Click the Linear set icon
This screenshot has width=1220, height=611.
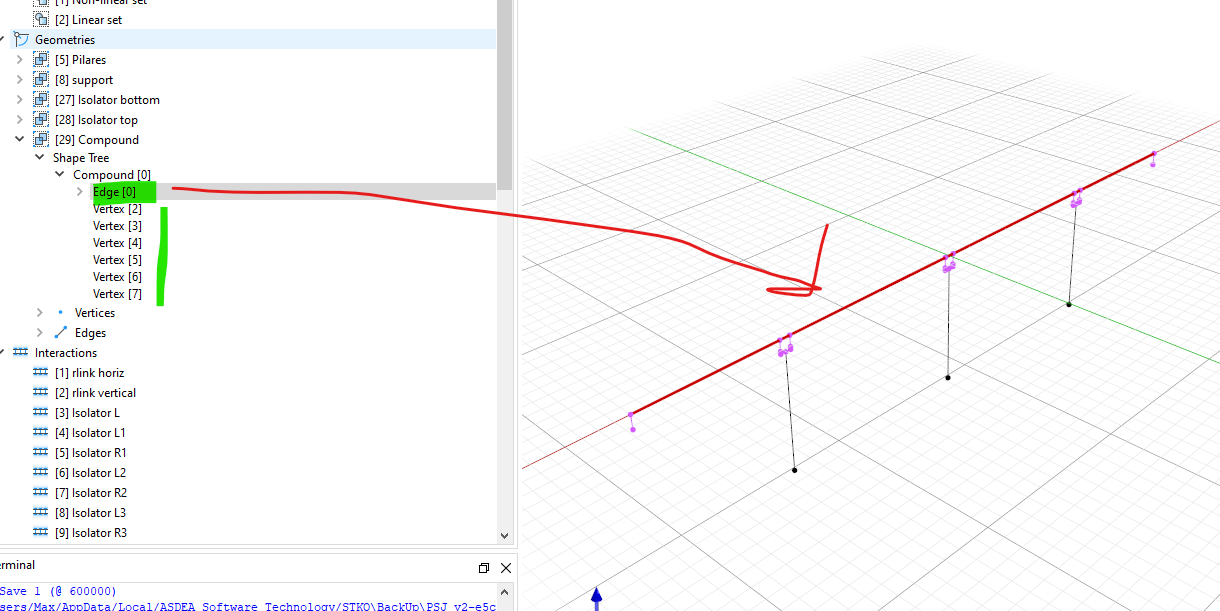[x=41, y=20]
